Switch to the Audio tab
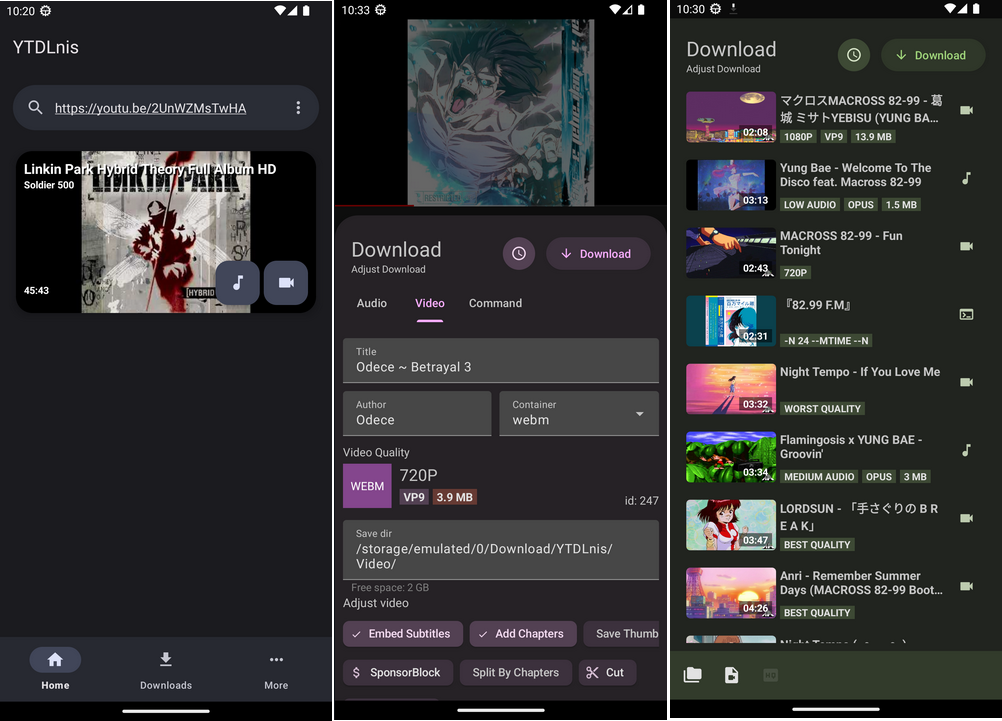The image size is (1002, 721). click(372, 303)
